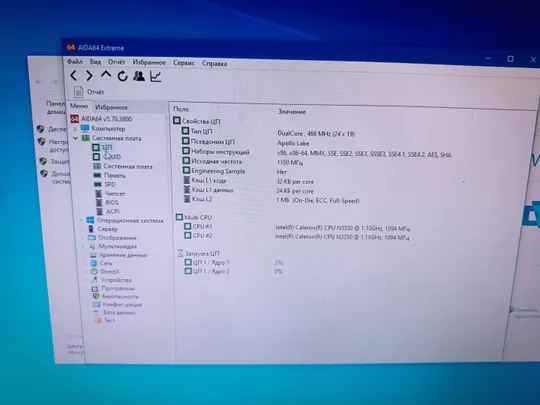Click the Сеть network icon
This screenshot has width=540, height=405.
(94, 263)
